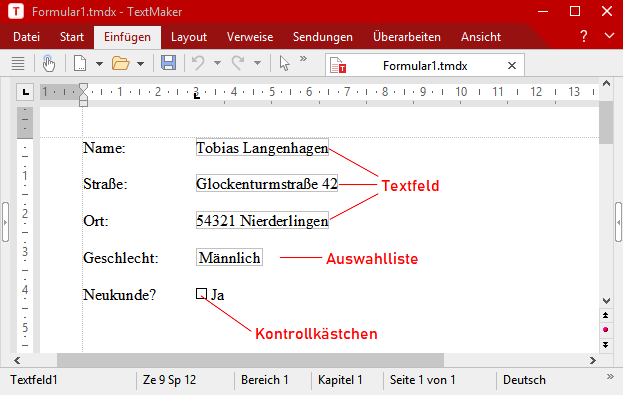
Task: Select the Formular1.tmdx document tab
Action: [x=425, y=66]
